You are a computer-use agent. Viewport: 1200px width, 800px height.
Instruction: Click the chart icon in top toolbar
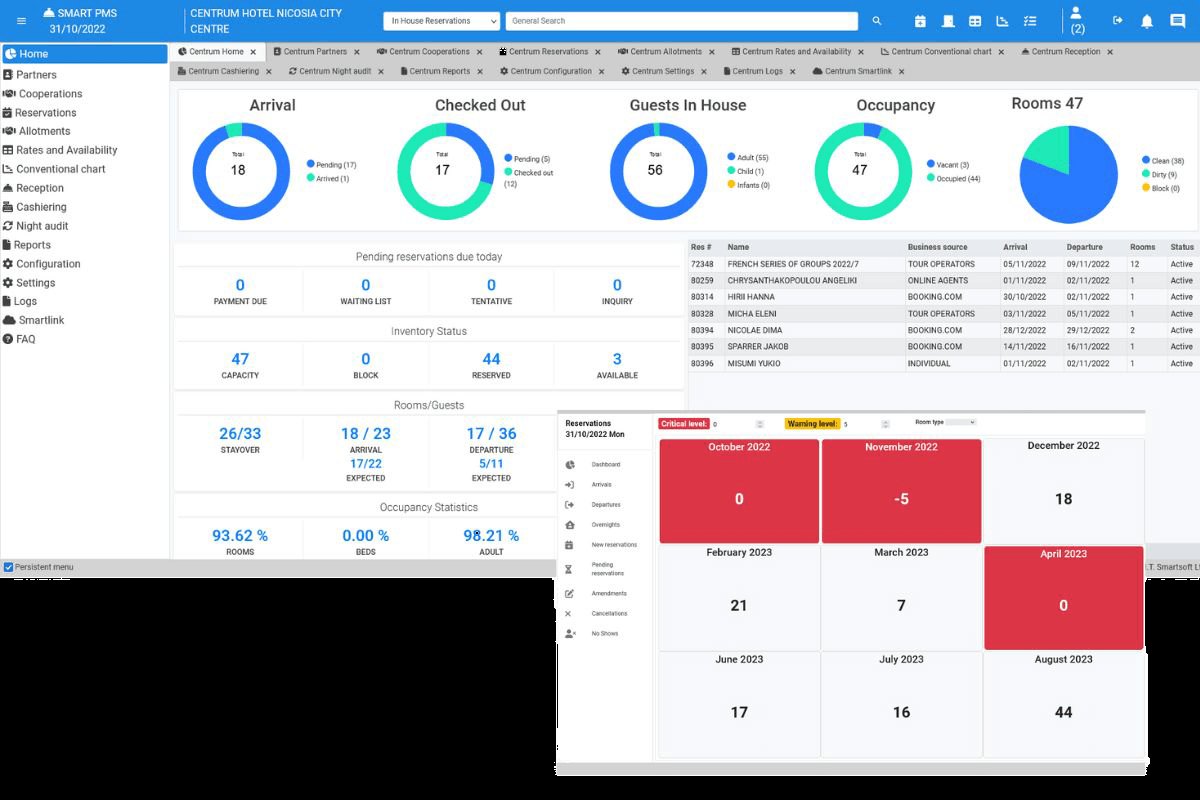(x=1003, y=21)
